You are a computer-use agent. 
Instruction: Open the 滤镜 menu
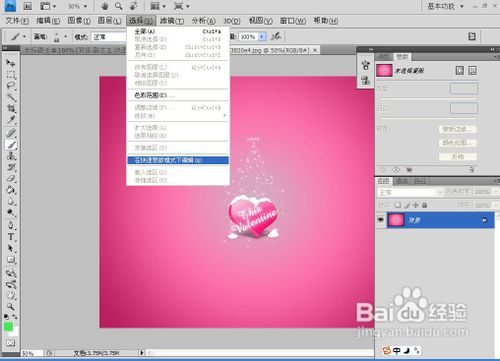[172, 21]
